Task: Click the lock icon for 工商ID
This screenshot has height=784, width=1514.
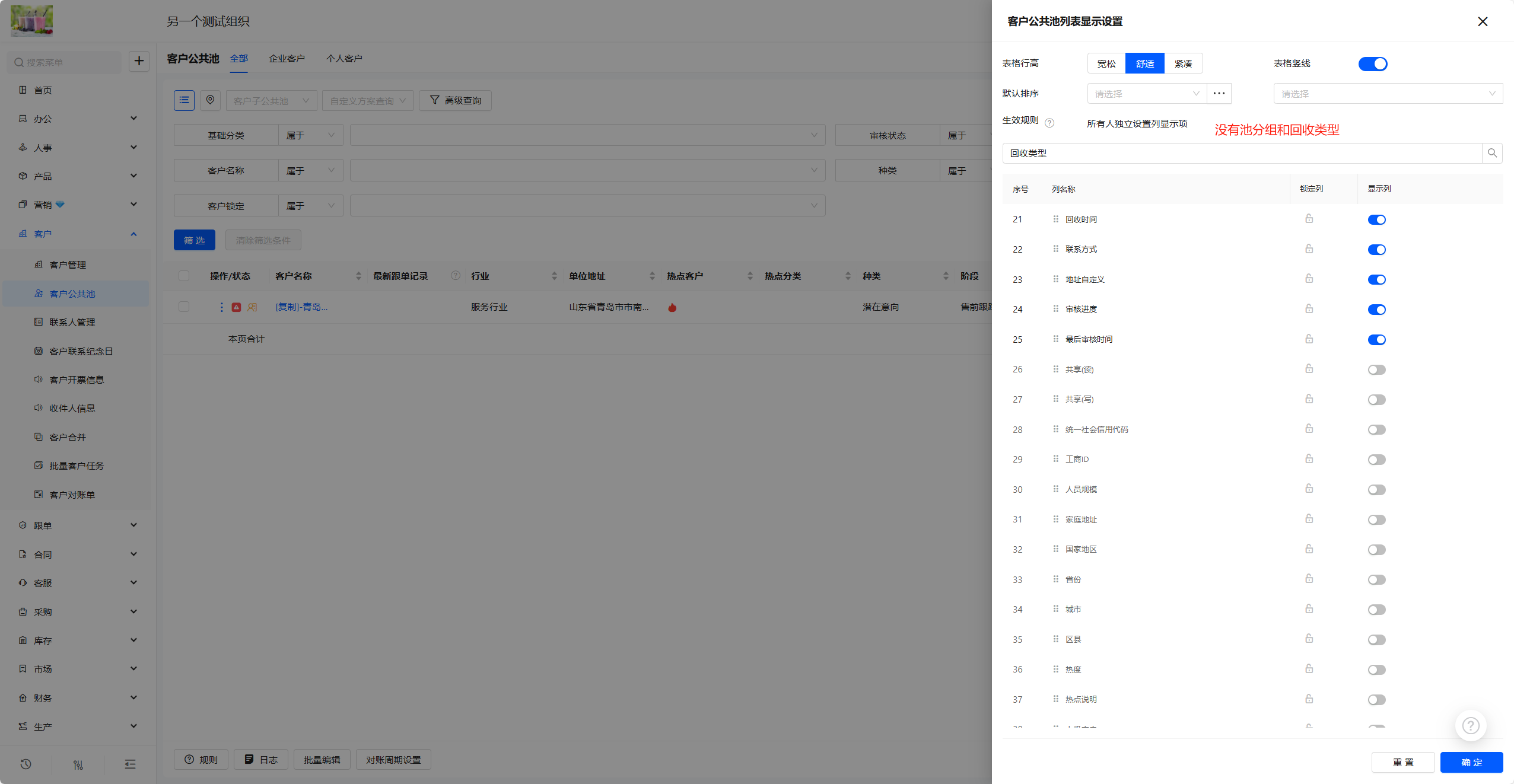Action: coord(1309,459)
